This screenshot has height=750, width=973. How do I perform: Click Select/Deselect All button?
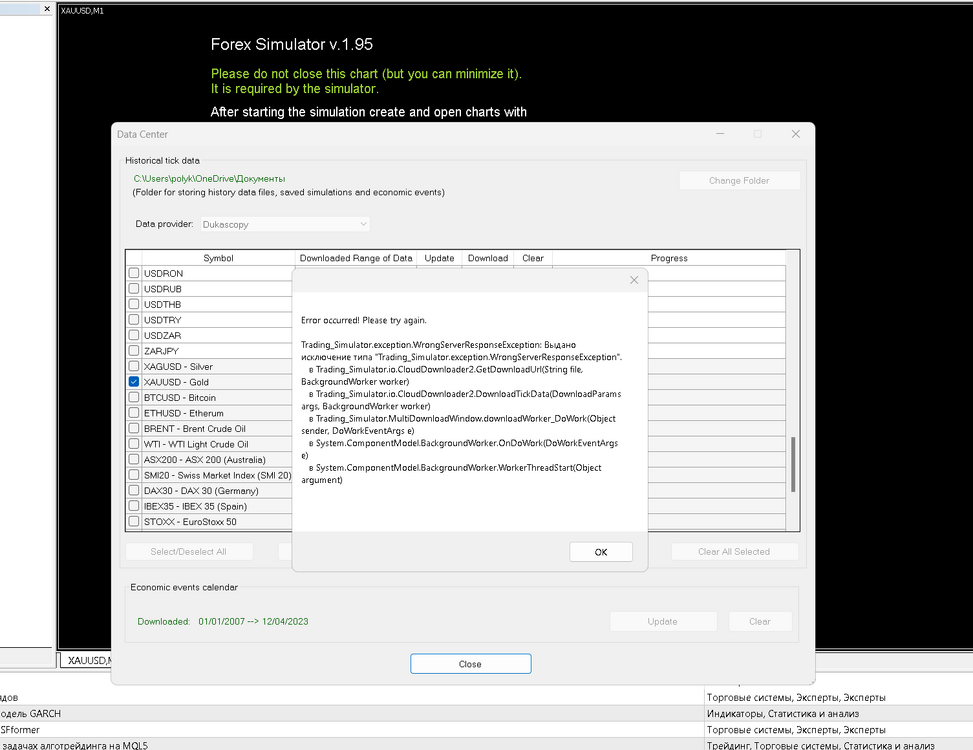pos(189,551)
